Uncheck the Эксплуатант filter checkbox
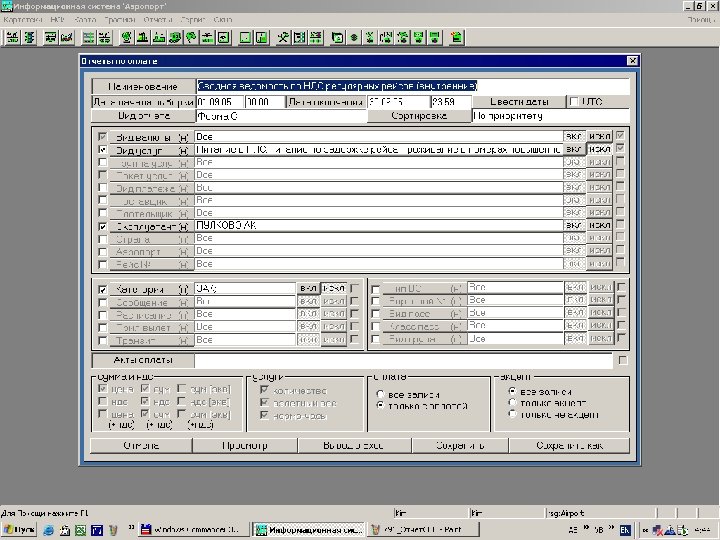720x540 pixels. [102, 227]
